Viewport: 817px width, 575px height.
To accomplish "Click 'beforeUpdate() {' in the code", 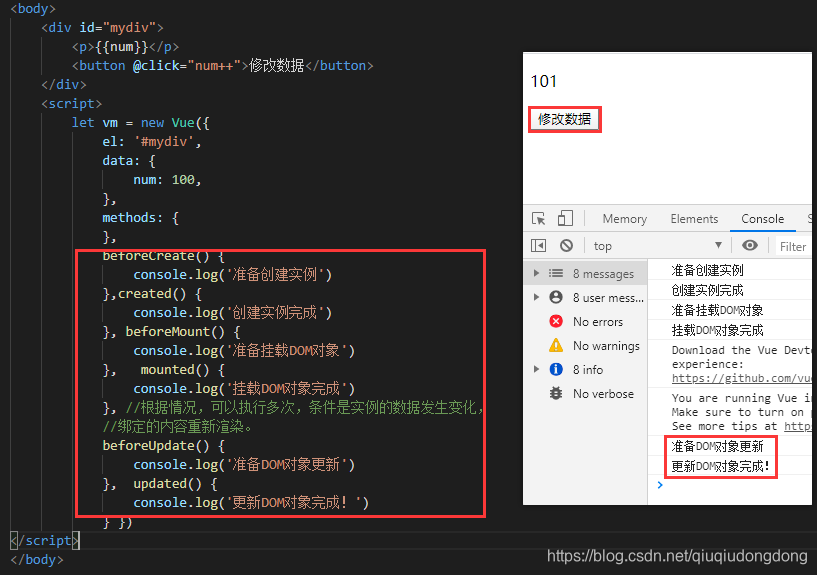I will tap(164, 446).
